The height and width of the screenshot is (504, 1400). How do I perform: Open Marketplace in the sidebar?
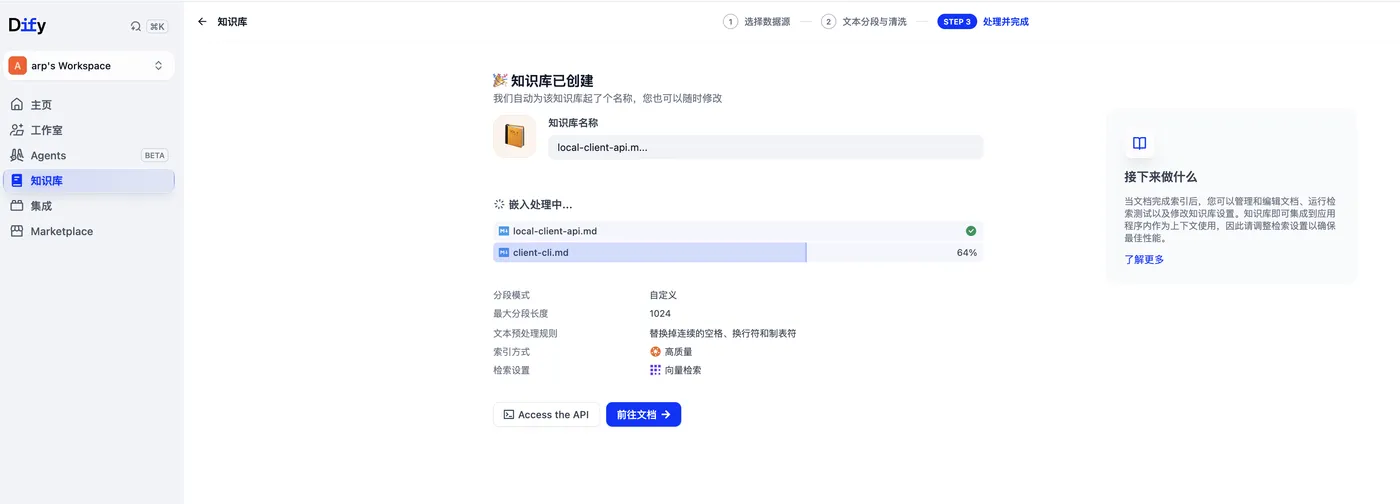89,231
